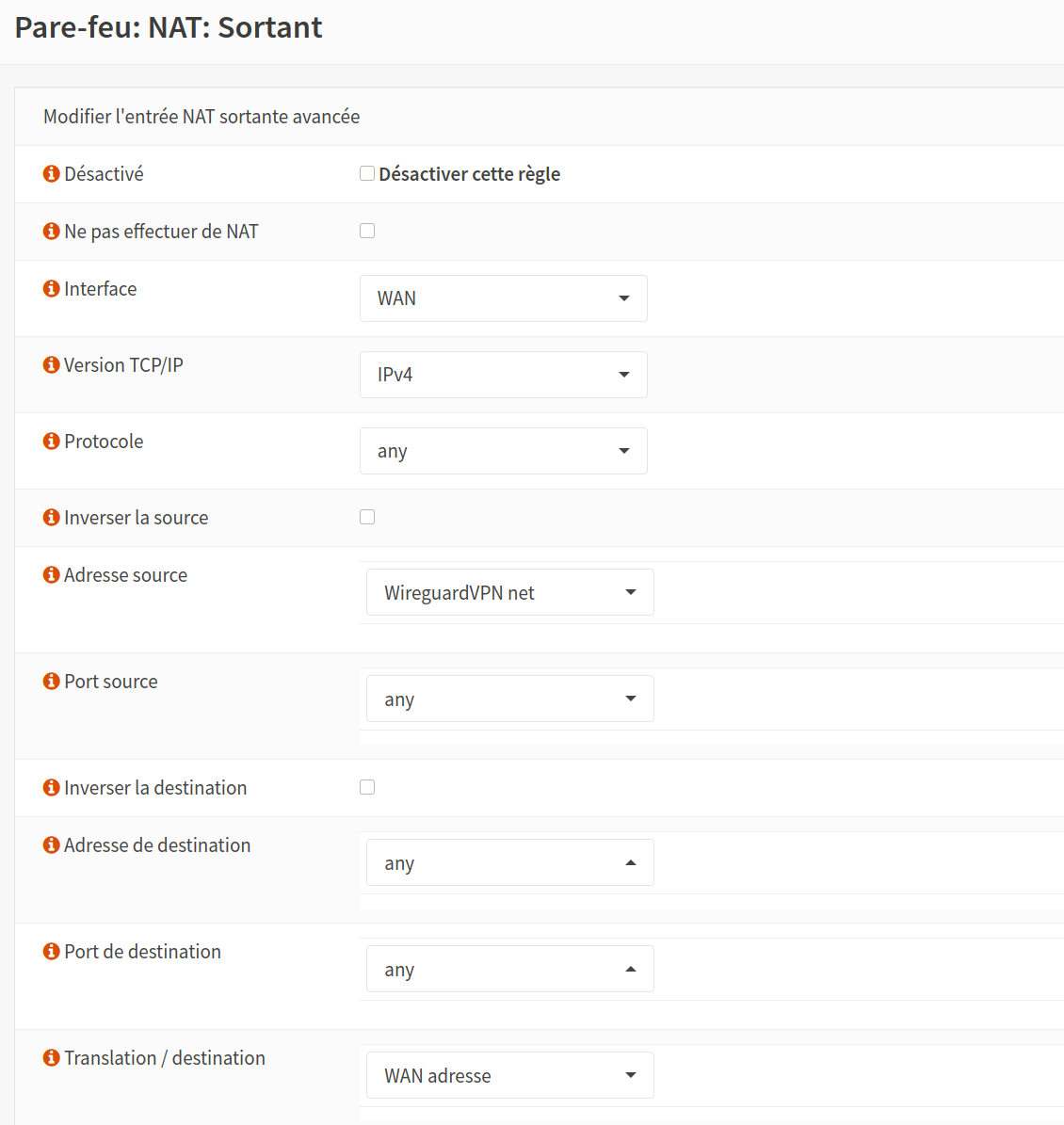The width and height of the screenshot is (1064, 1125).
Task: Open the WireguardVPN net source dropdown
Action: (x=509, y=592)
